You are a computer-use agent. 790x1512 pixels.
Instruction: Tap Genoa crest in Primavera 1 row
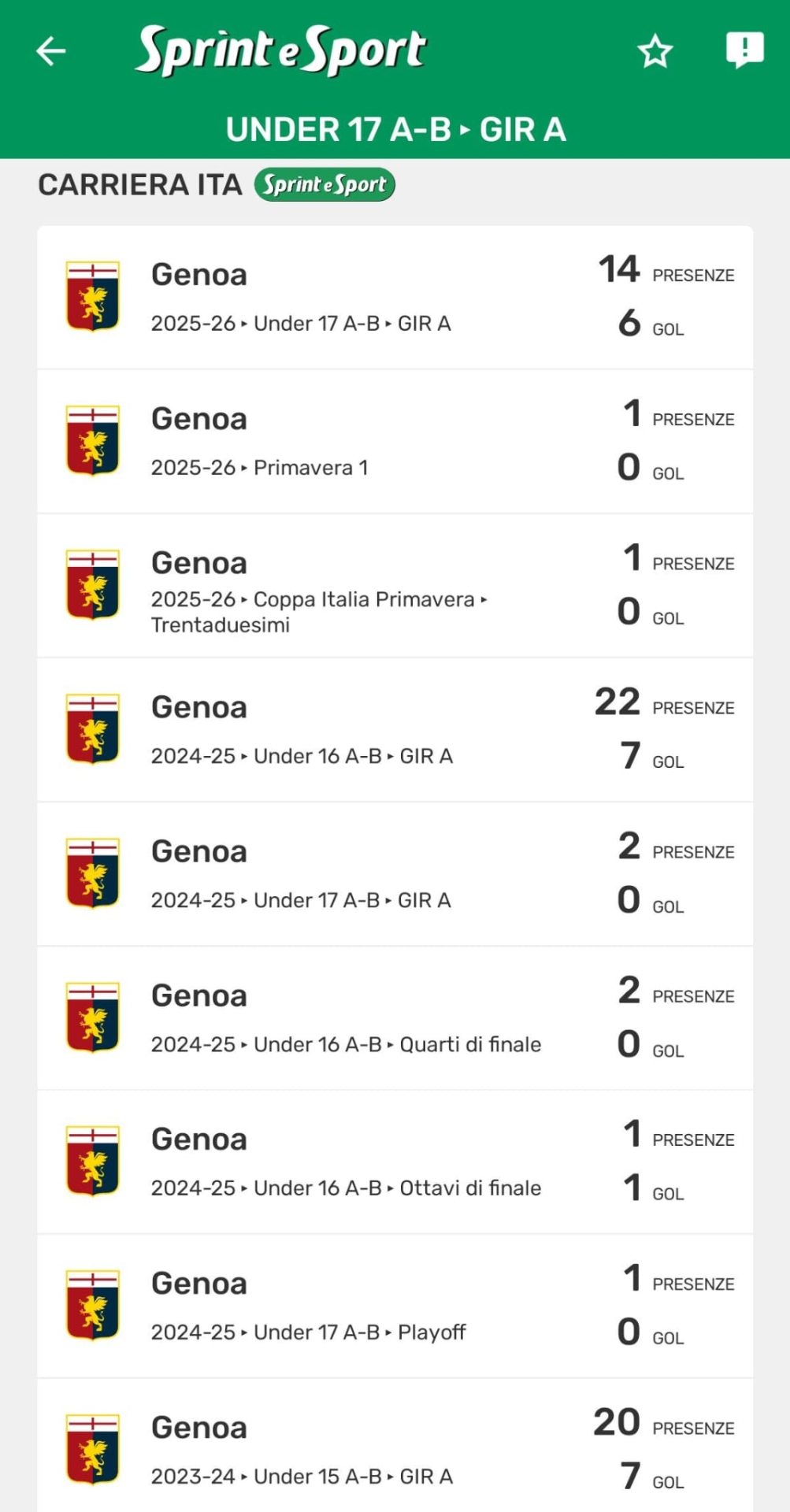(x=93, y=440)
